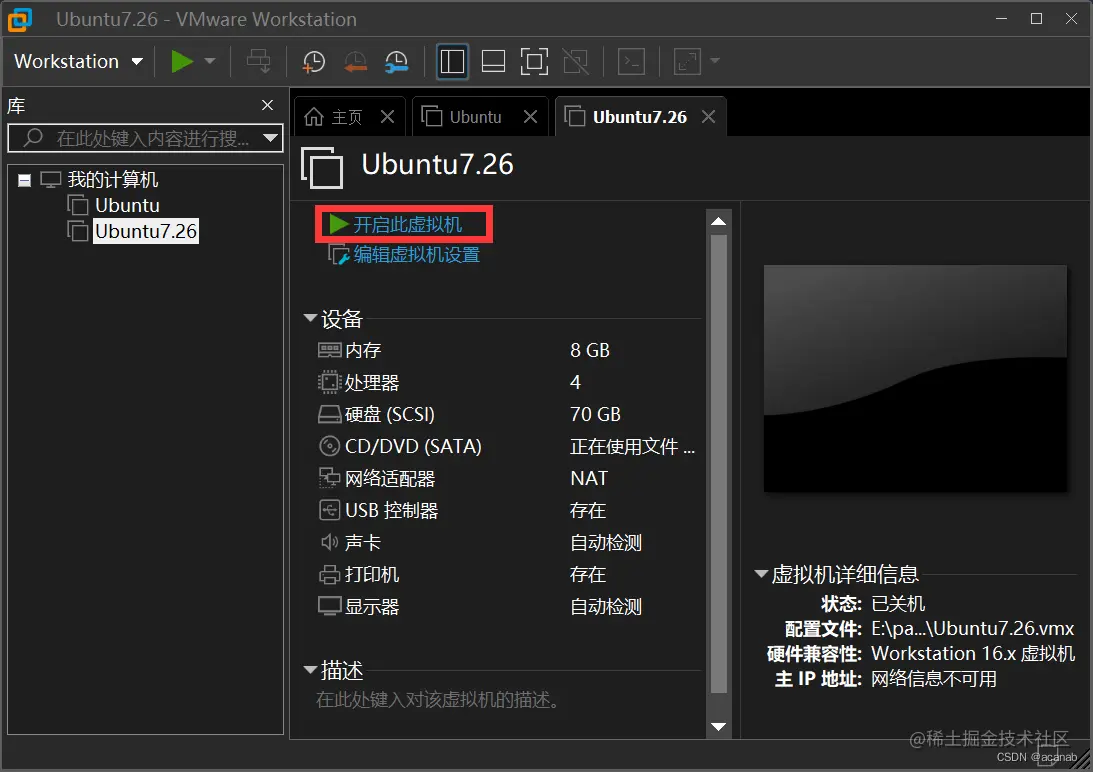Collapse the 设备 section
The image size is (1093, 772).
(310, 318)
